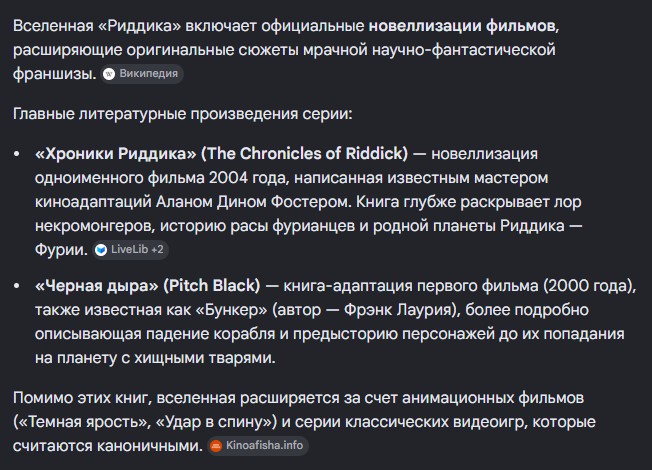Viewport: 652px width, 470px height.
Task: Click the author name Фрэнк Лаурия
Action: tap(398, 310)
